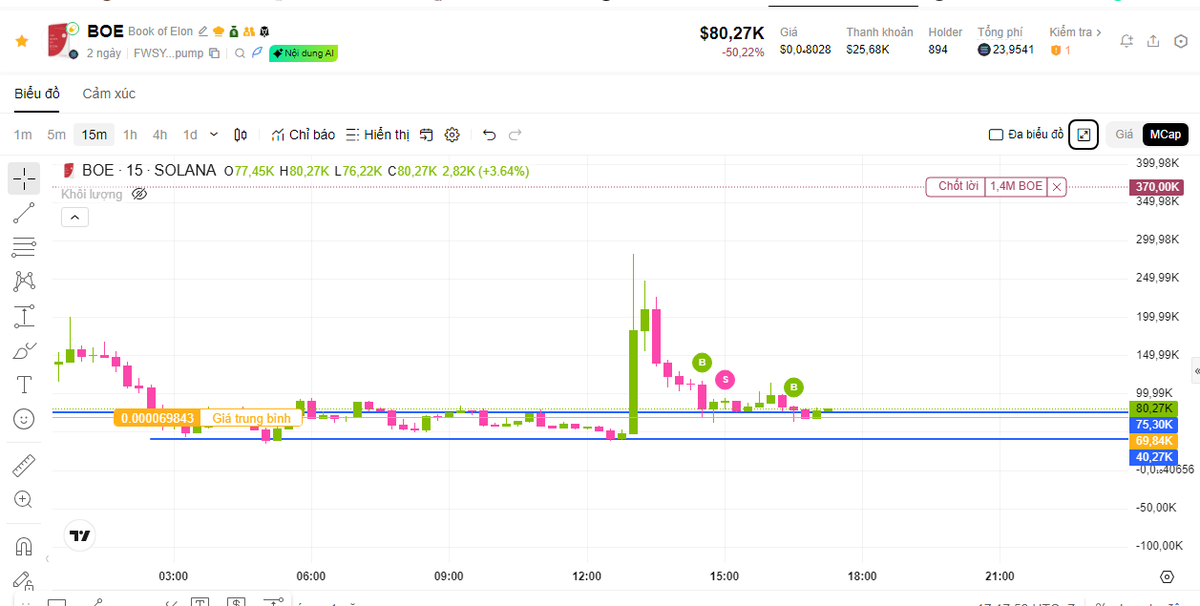Click the orange shield audit warning icon

click(x=1055, y=50)
